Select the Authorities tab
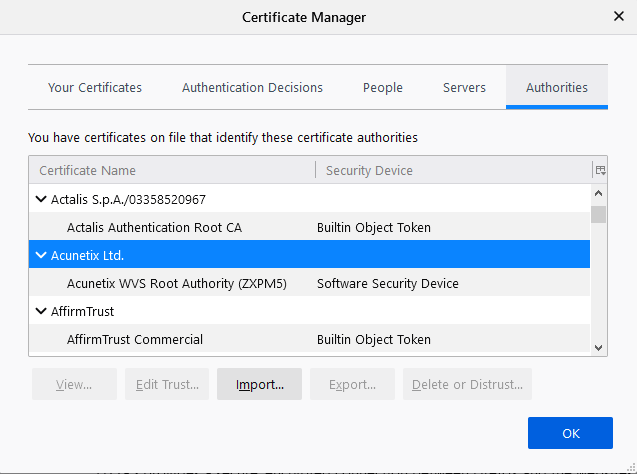 pyautogui.click(x=557, y=88)
